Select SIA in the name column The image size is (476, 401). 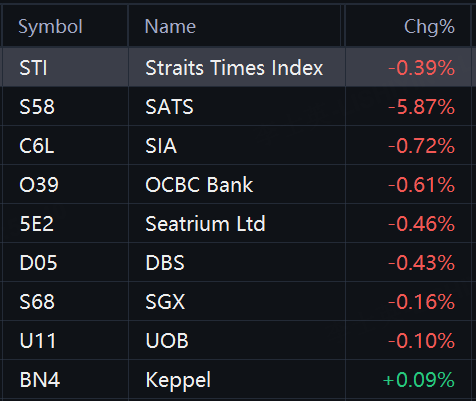[161, 146]
